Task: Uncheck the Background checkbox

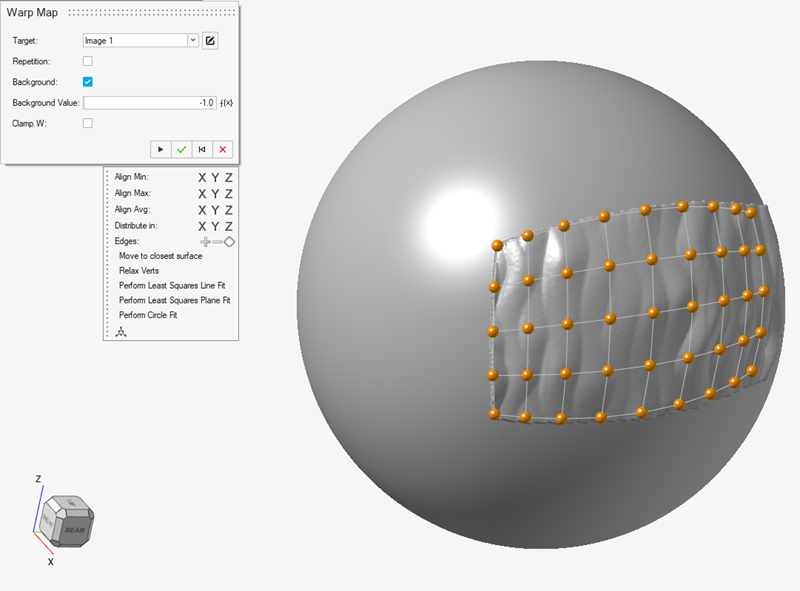Action: (x=88, y=82)
